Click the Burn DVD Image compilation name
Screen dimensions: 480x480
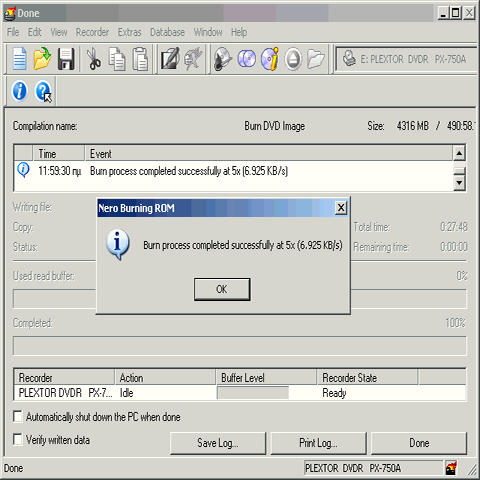pyautogui.click(x=275, y=126)
